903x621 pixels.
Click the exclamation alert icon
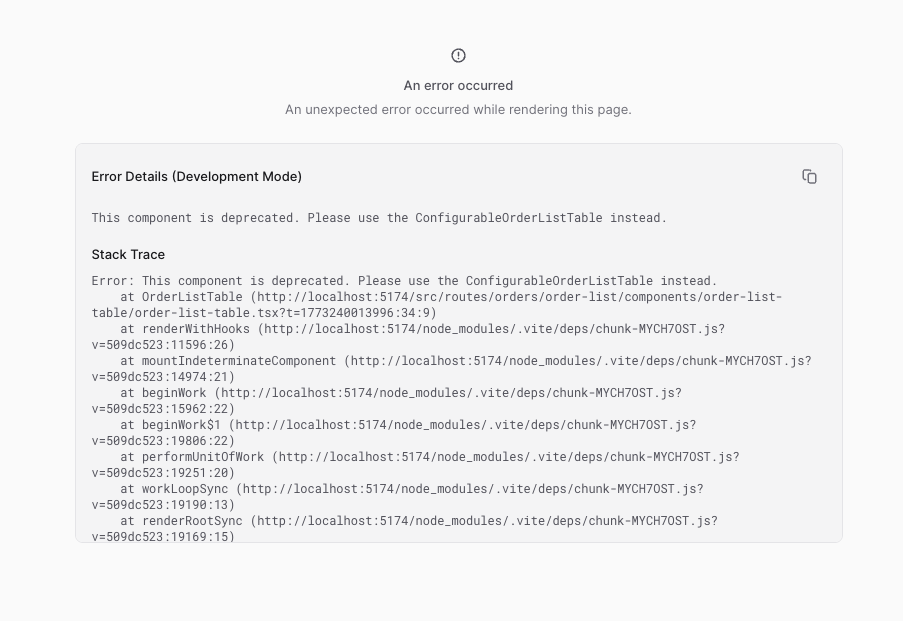click(x=458, y=55)
